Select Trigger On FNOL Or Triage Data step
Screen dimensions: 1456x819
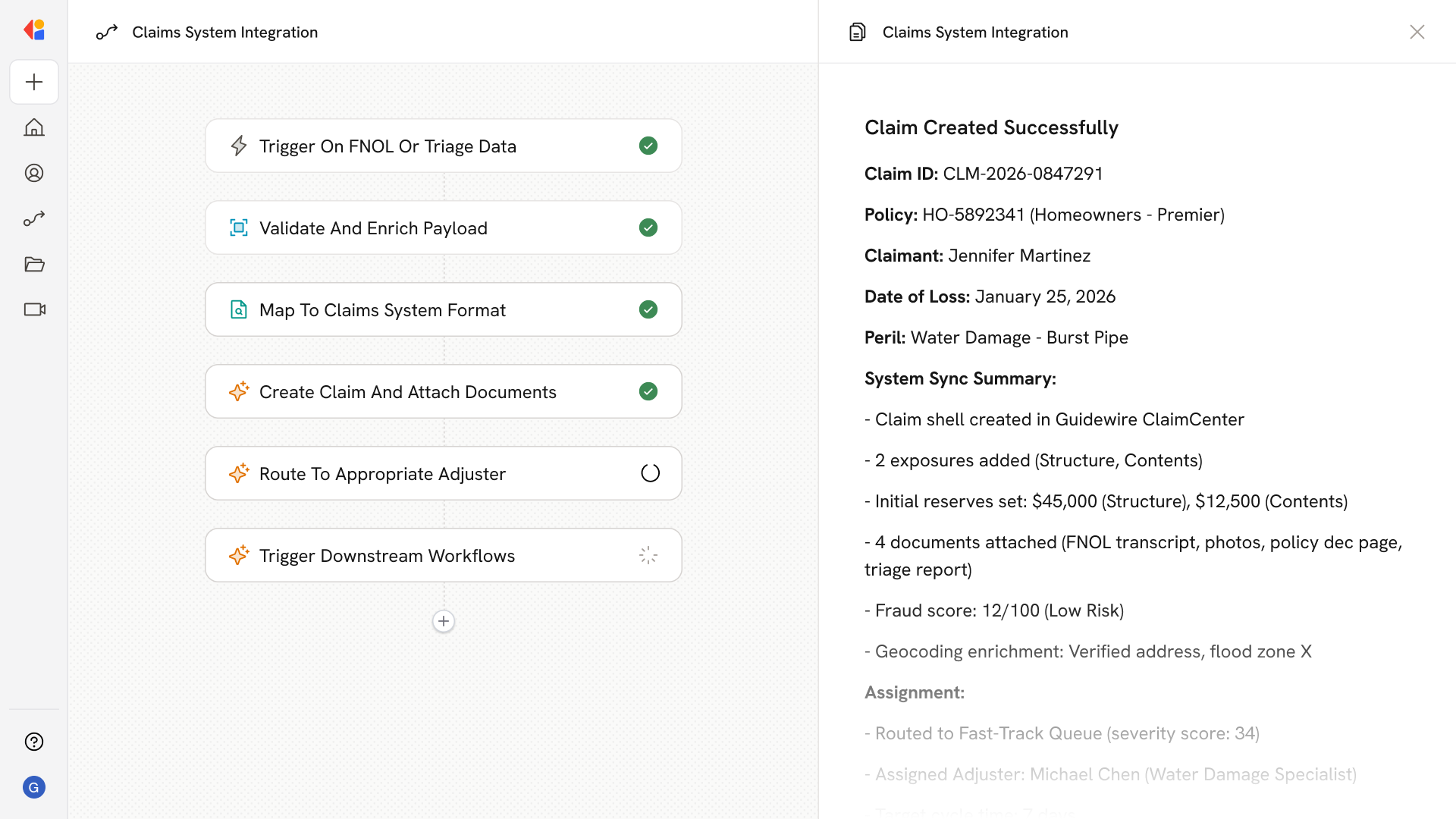(x=388, y=146)
